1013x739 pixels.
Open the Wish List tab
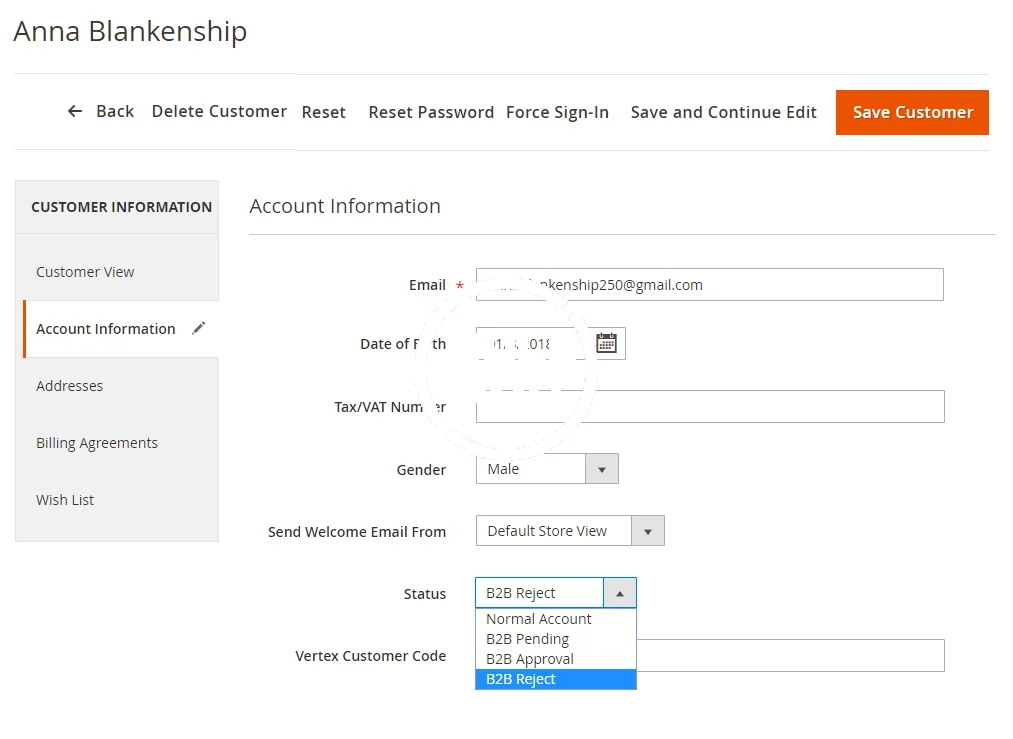point(65,500)
